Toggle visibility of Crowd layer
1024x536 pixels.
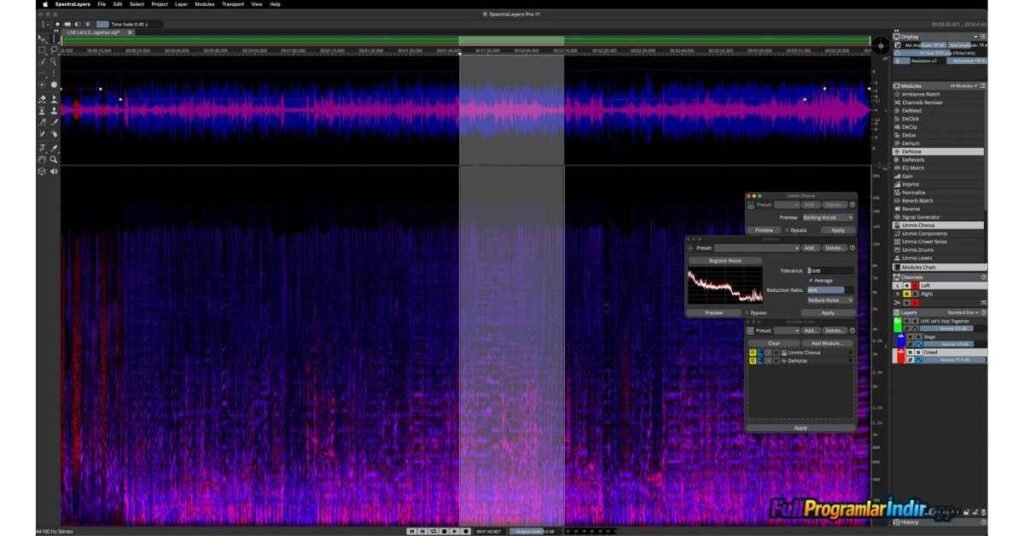(910, 353)
